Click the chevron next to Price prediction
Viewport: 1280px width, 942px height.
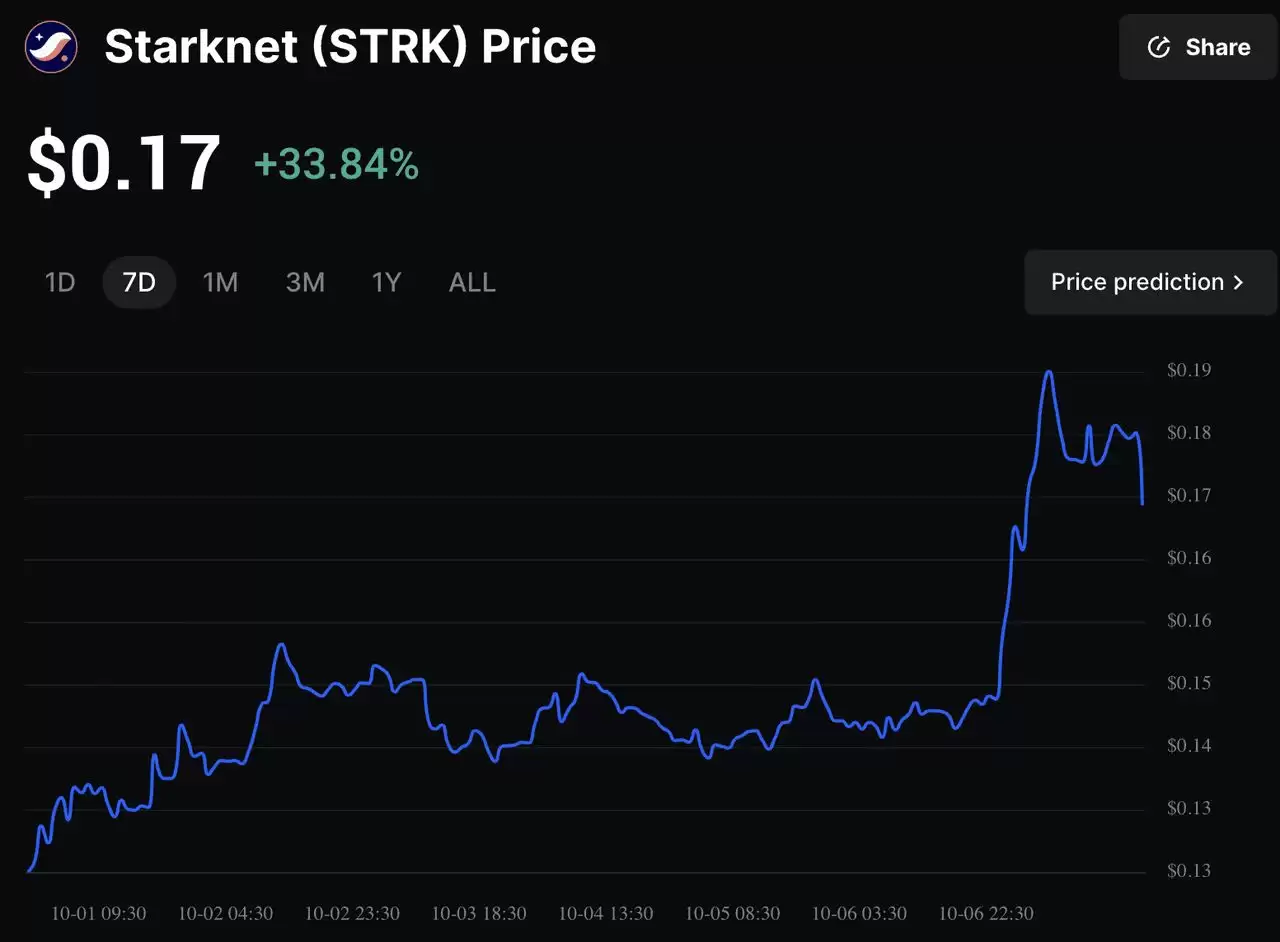[x=1239, y=282]
